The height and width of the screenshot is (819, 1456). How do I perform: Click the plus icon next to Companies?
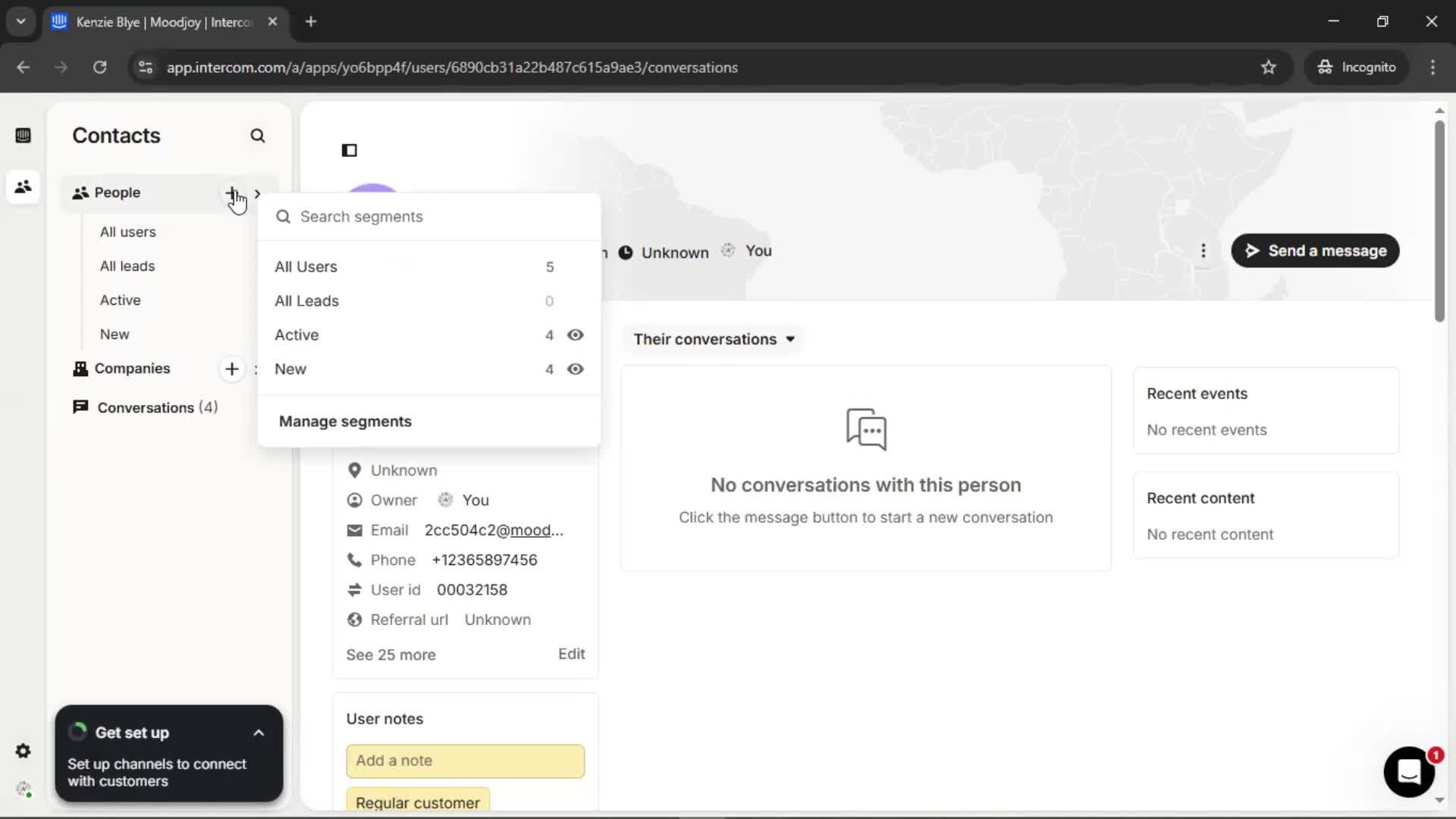[x=232, y=369]
